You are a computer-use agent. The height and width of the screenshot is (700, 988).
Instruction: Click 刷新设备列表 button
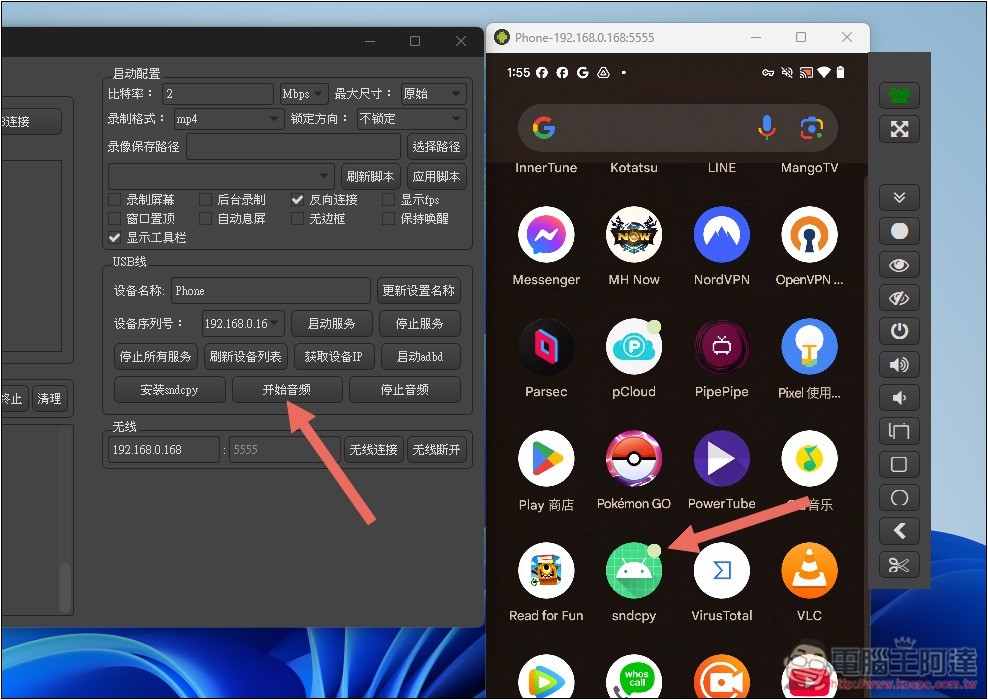(245, 357)
